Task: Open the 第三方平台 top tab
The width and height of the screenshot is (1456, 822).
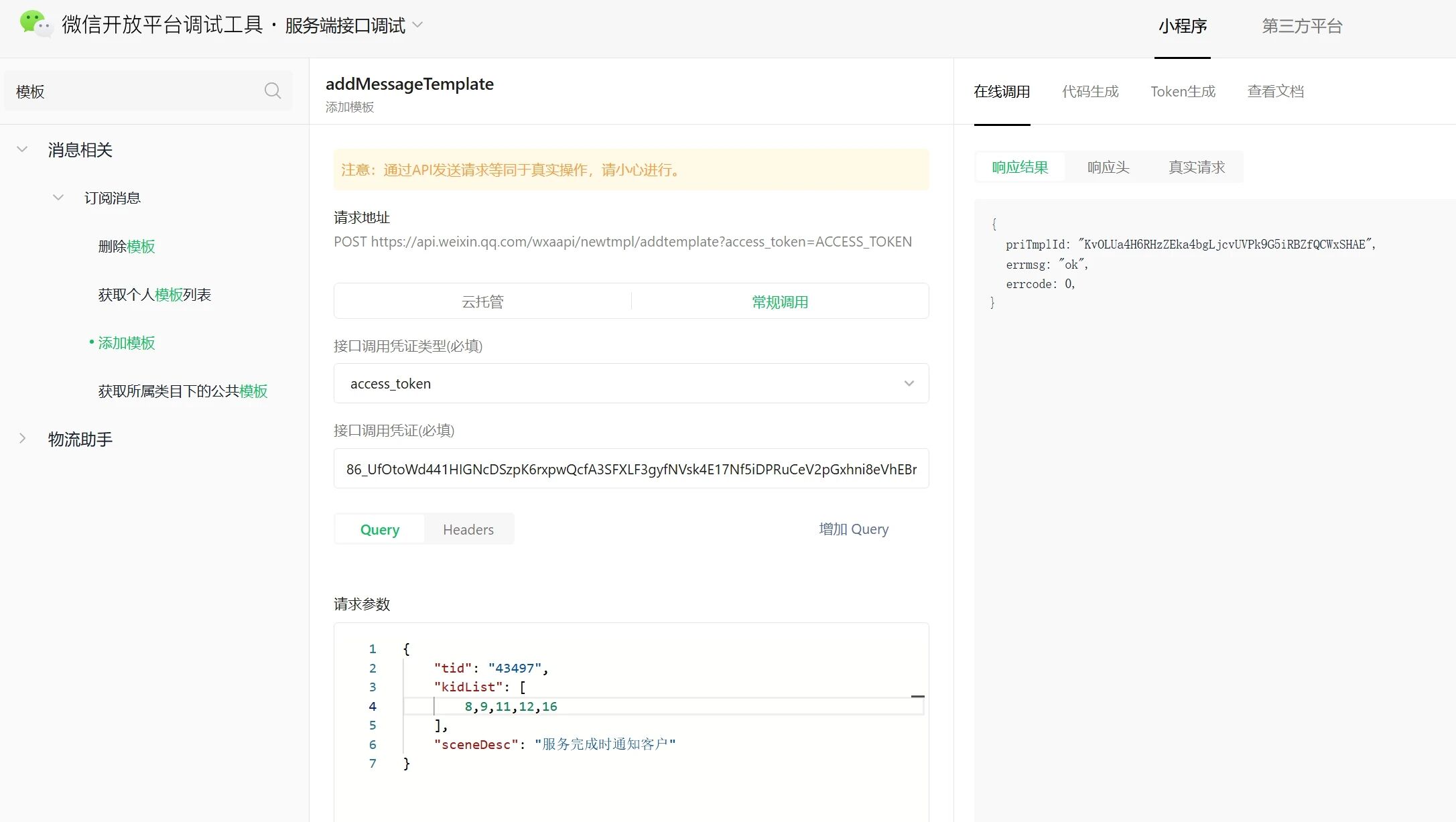Action: pos(1302,25)
